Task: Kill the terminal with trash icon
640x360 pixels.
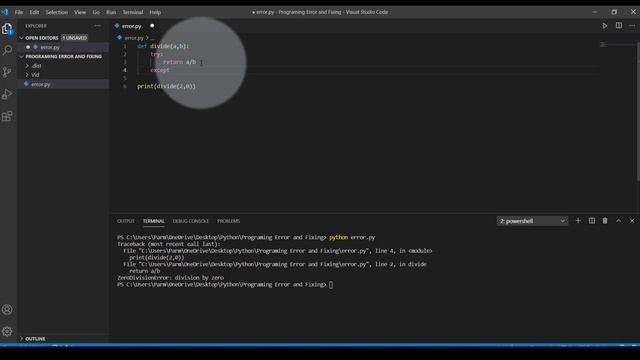Action: pyautogui.click(x=605, y=221)
